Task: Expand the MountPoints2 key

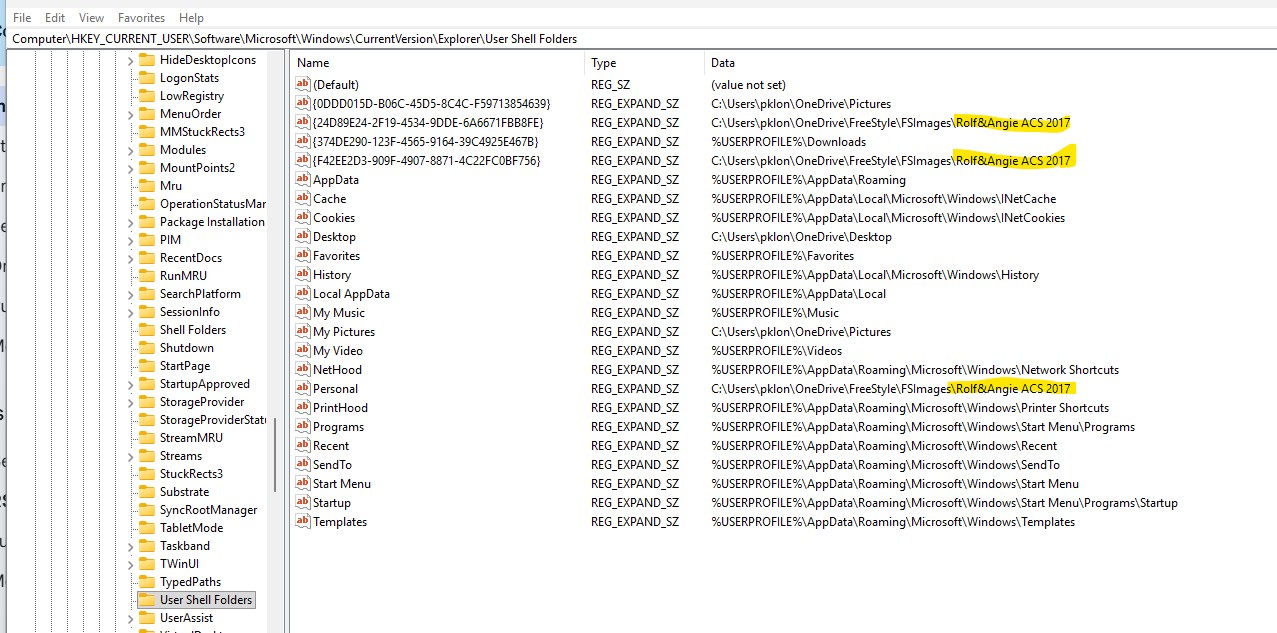Action: (130, 168)
